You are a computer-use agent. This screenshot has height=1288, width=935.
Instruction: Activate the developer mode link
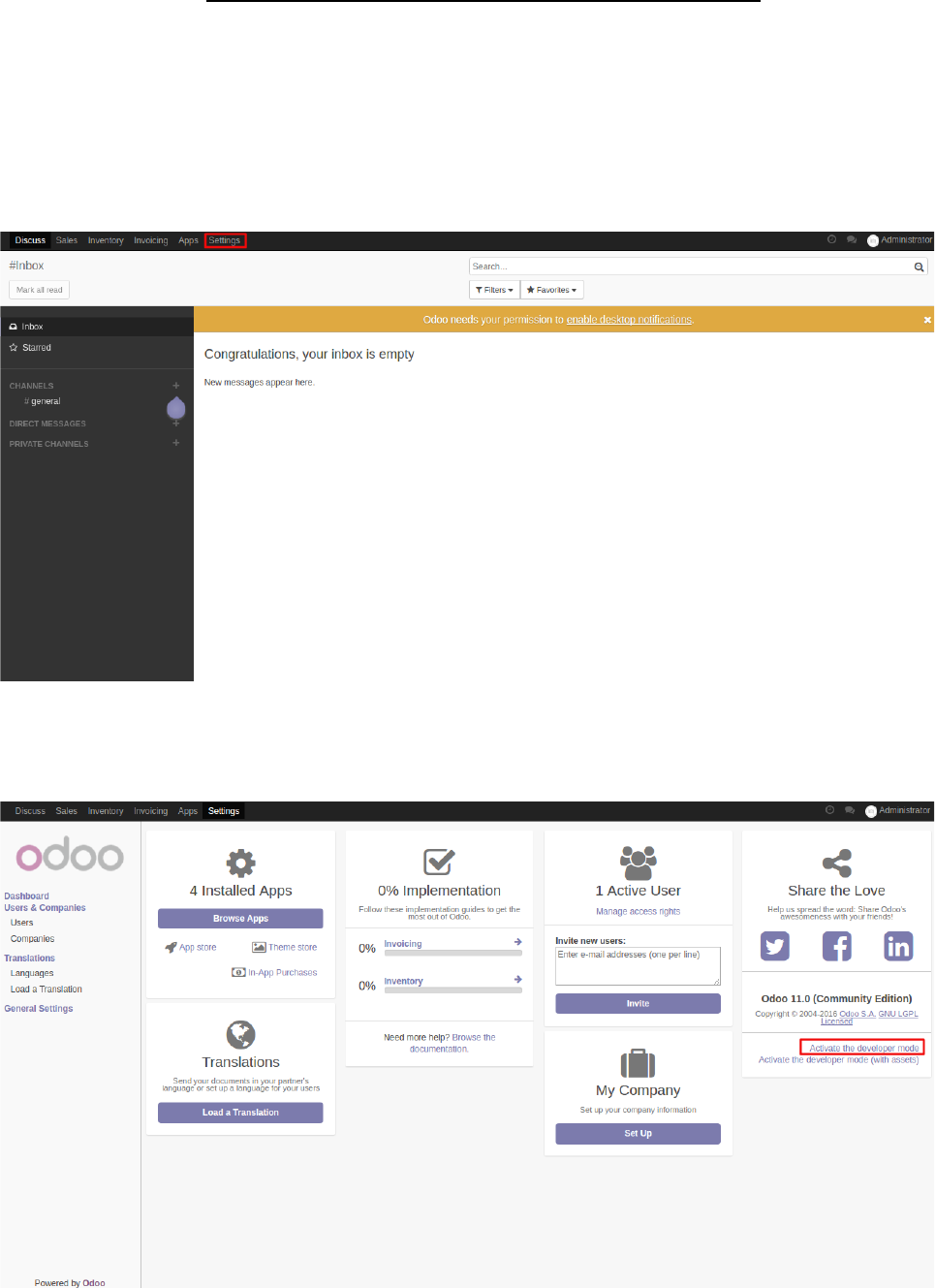pos(863,1048)
